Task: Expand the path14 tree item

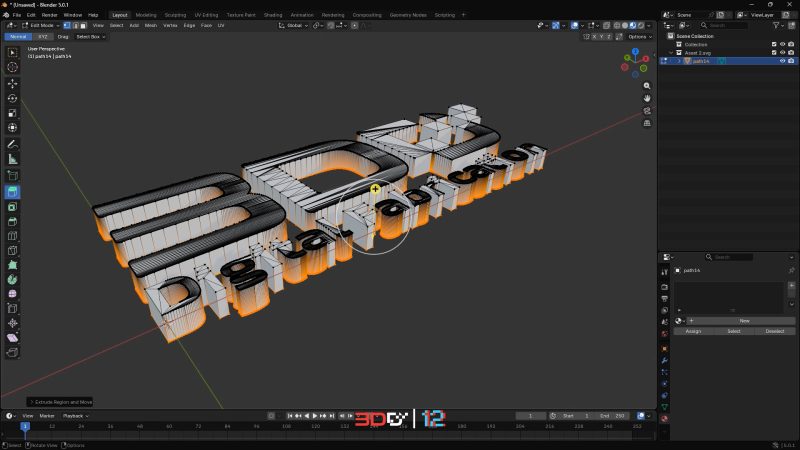Action: (679, 61)
